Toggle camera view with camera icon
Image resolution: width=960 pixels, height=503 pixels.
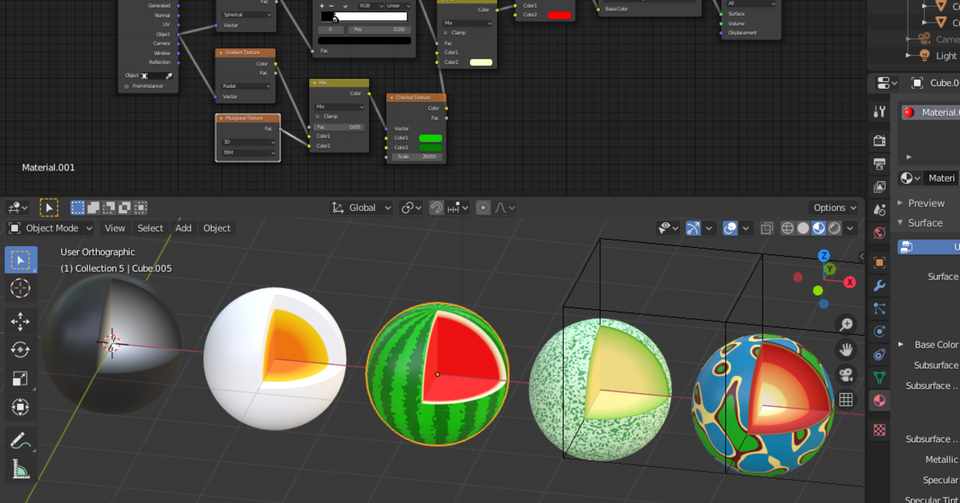click(x=846, y=374)
